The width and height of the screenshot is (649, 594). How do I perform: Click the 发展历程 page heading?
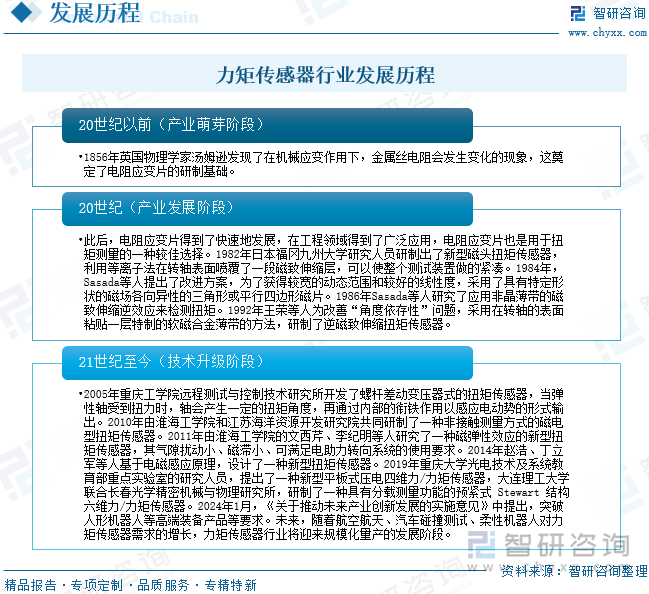(95, 12)
